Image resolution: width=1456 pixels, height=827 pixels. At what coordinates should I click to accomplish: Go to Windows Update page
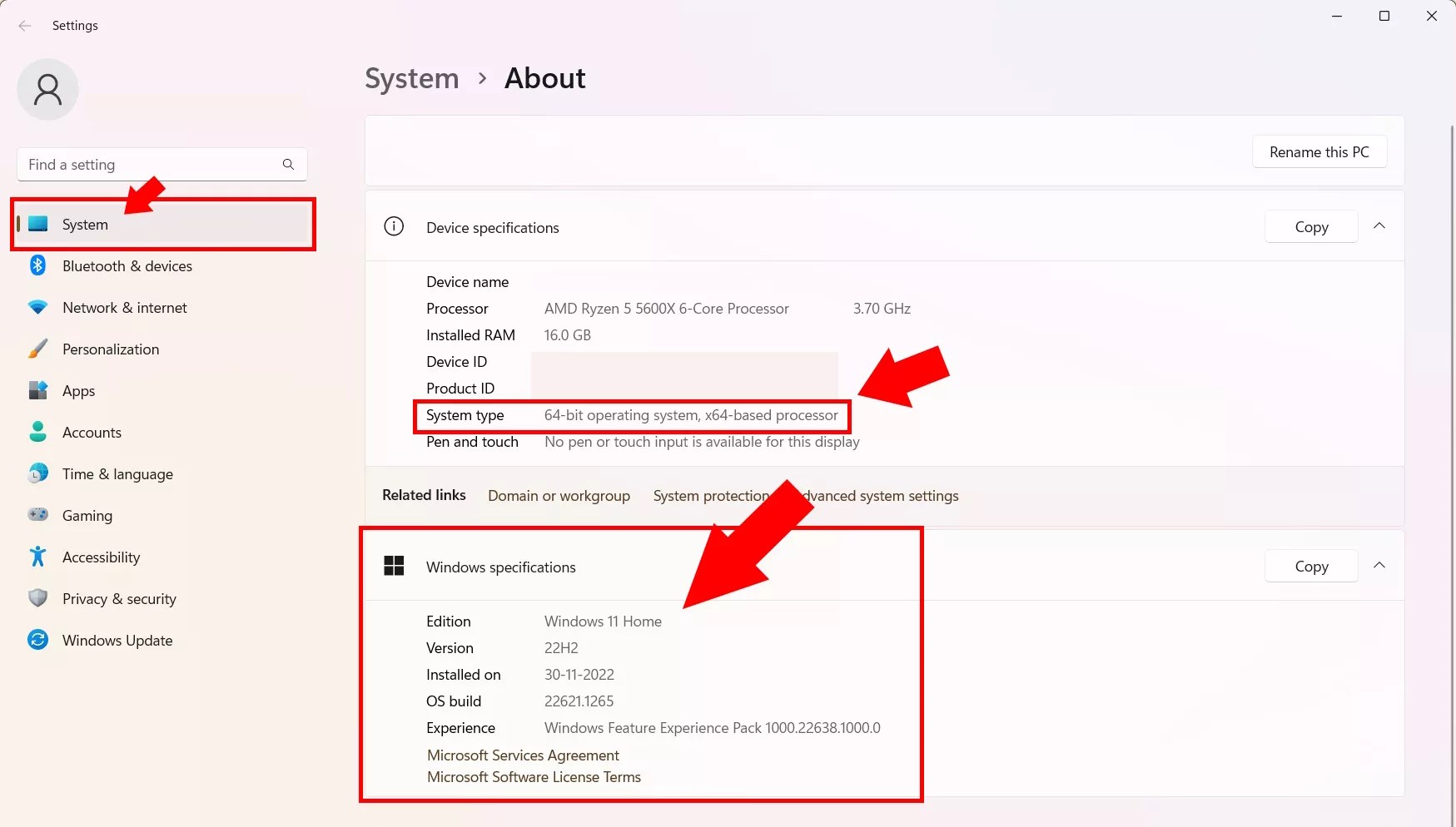163,641
